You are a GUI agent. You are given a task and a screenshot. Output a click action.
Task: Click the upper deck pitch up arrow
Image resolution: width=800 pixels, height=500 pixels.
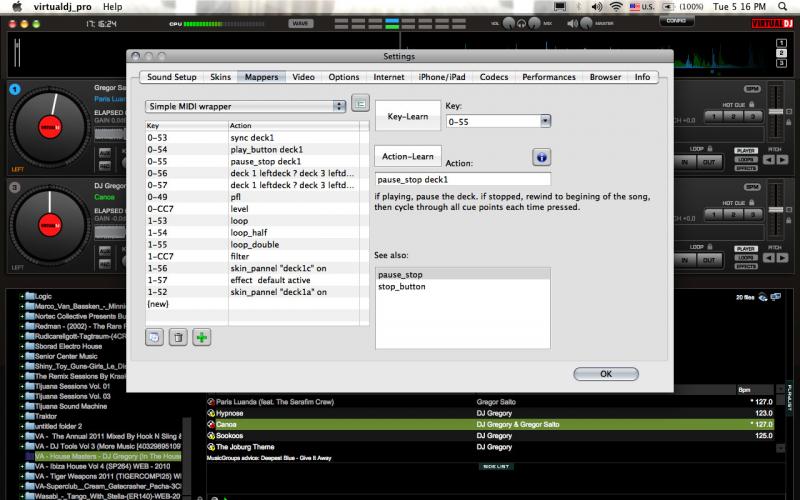tap(782, 160)
